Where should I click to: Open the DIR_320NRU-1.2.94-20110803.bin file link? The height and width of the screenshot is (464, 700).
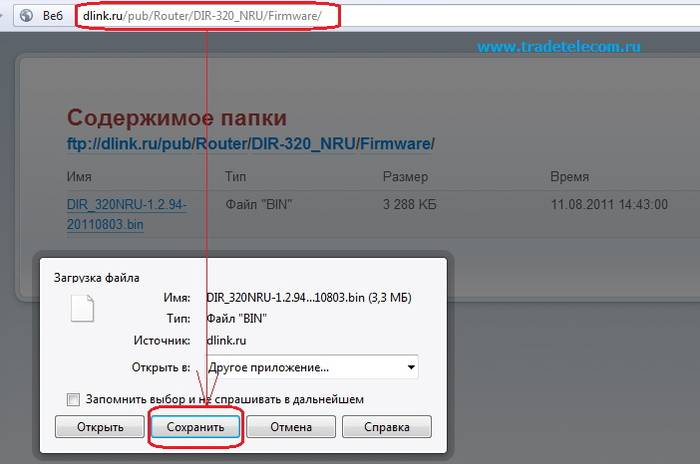[126, 214]
